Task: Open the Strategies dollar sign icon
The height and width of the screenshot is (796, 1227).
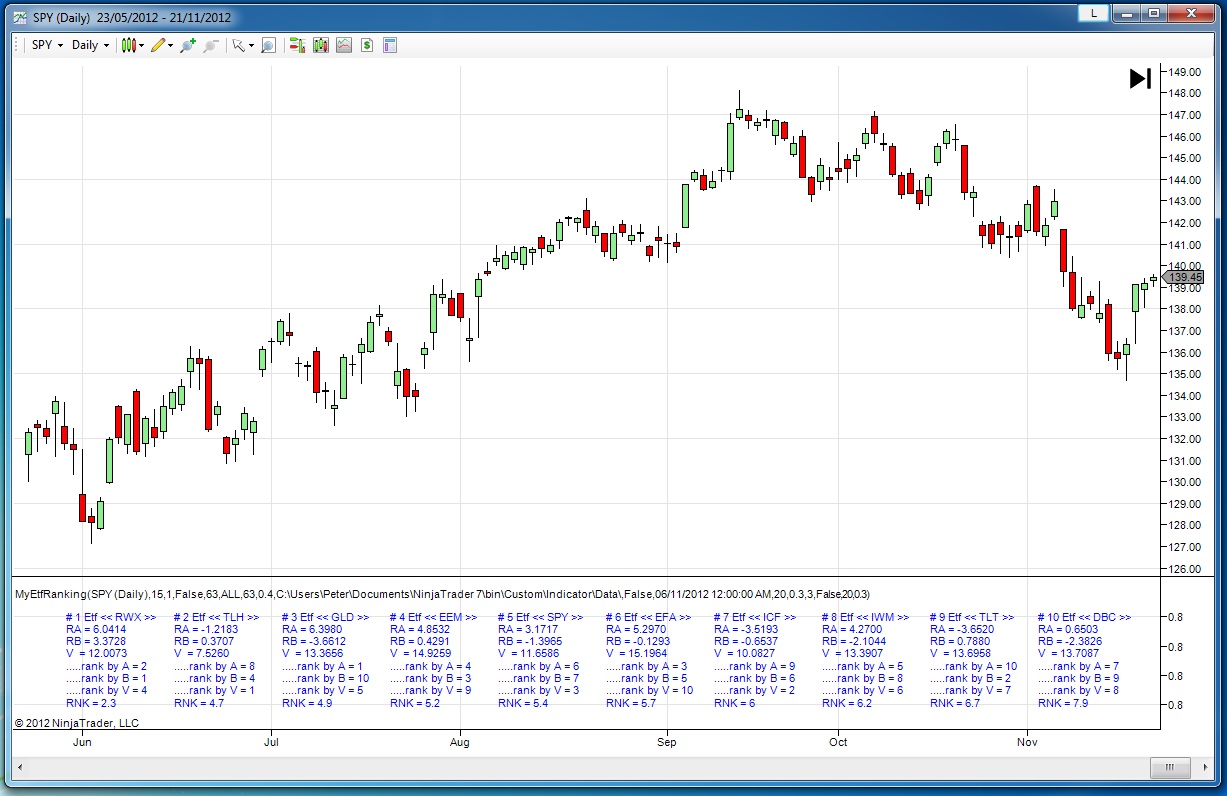Action: pyautogui.click(x=367, y=45)
